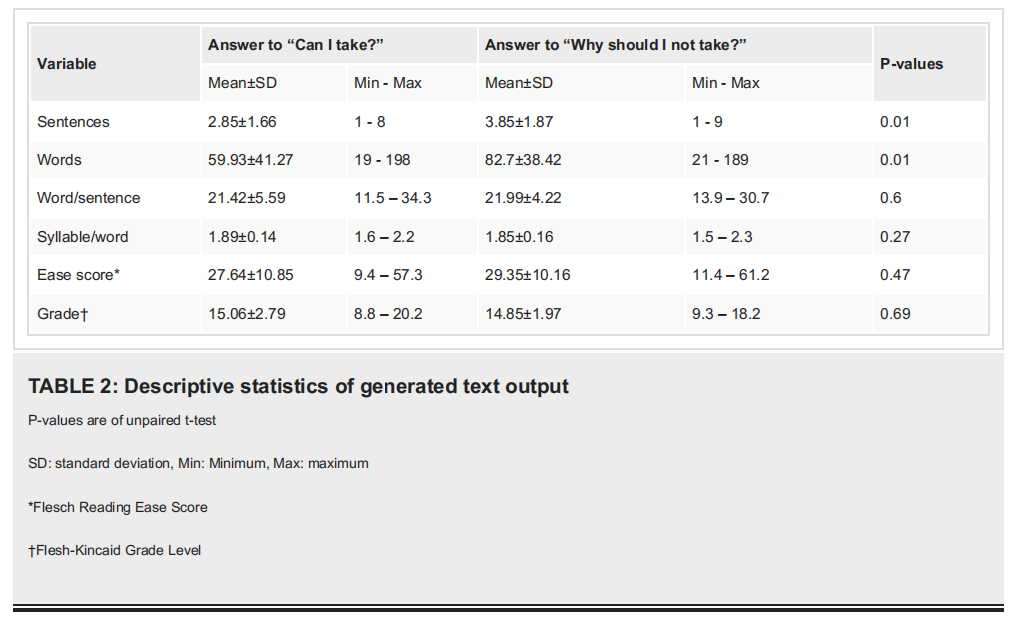Click the 'Answer to "Why should I not take?"' header
The image size is (1017, 624).
pyautogui.click(x=615, y=45)
